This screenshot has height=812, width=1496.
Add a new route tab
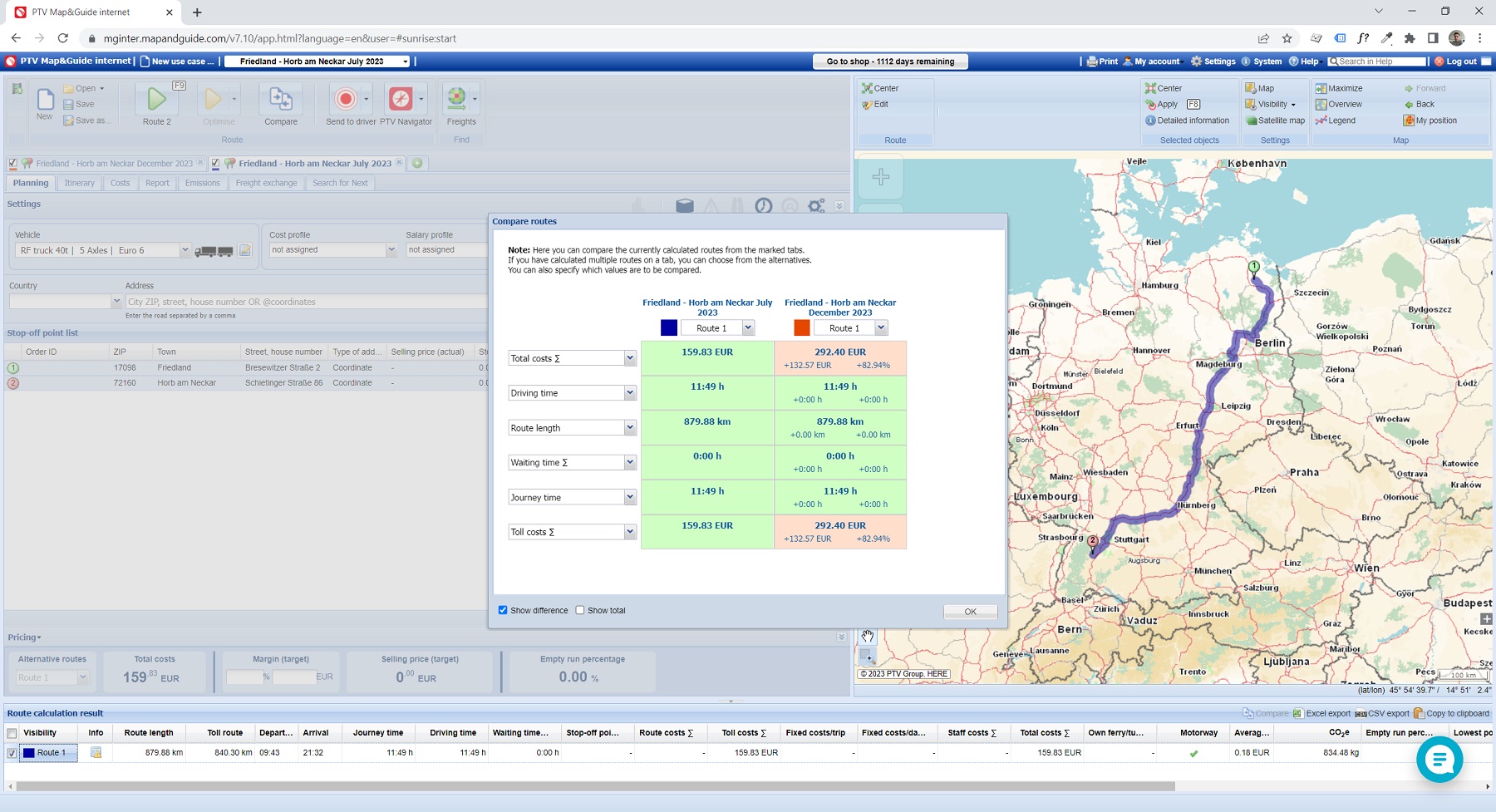[x=417, y=163]
